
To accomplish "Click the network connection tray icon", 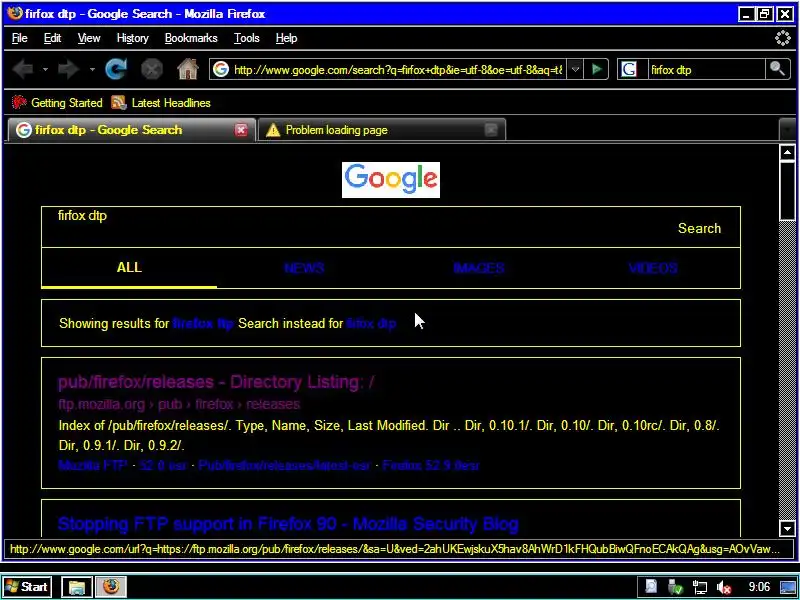I will coord(699,587).
